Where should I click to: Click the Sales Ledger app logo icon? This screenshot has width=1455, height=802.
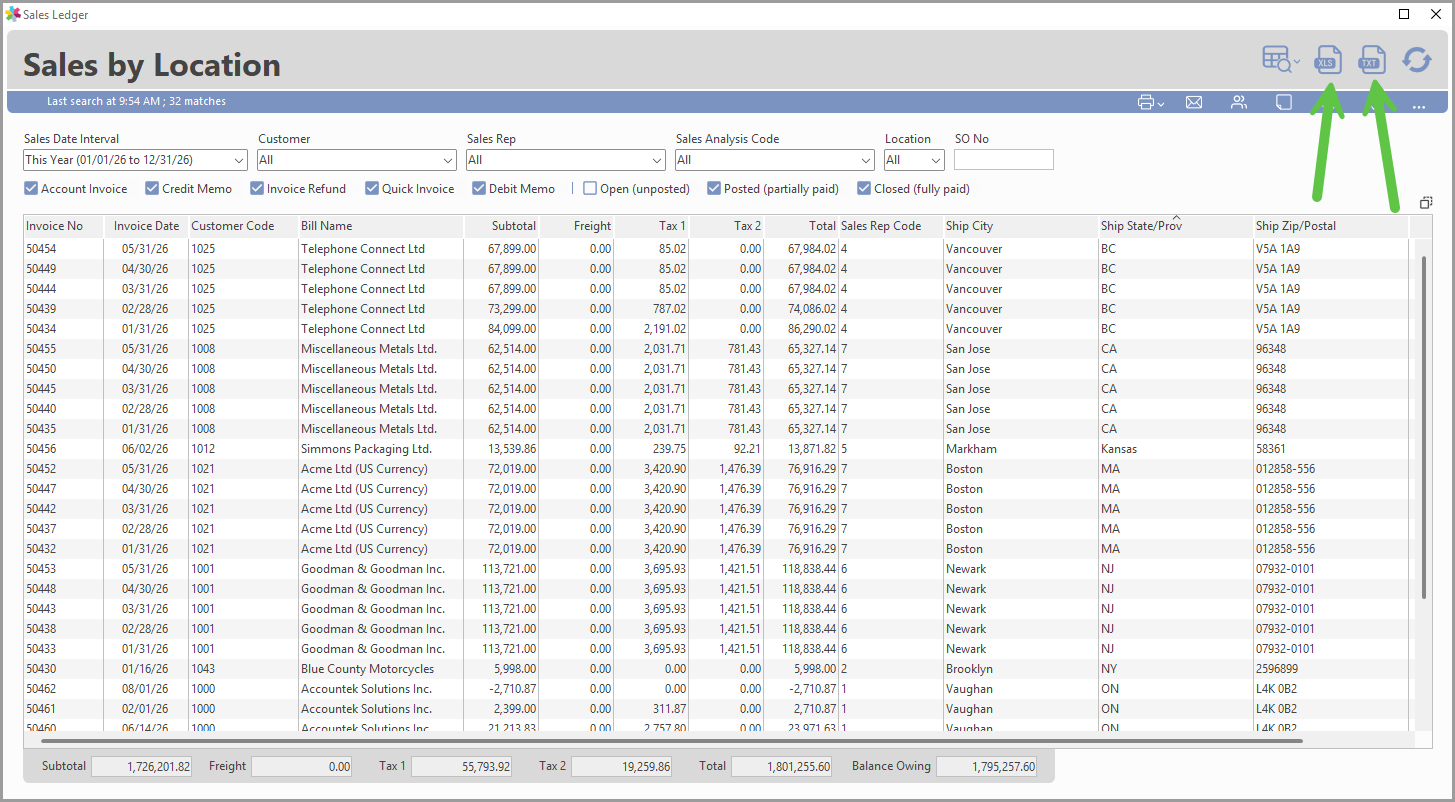point(13,14)
